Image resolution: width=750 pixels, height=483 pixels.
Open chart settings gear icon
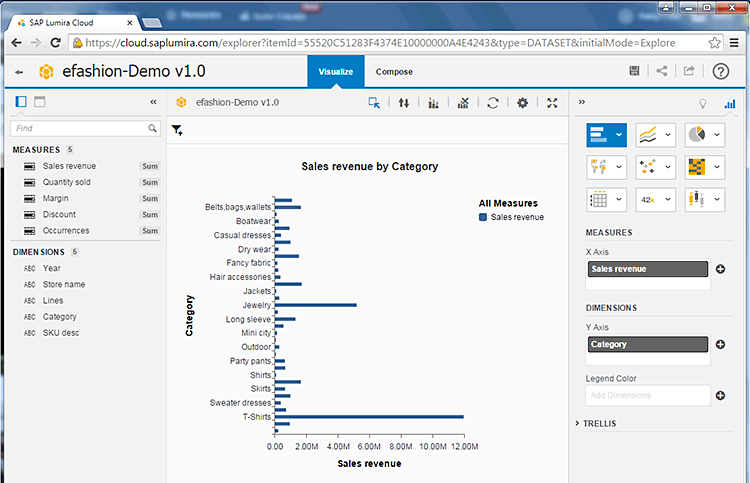coord(522,102)
